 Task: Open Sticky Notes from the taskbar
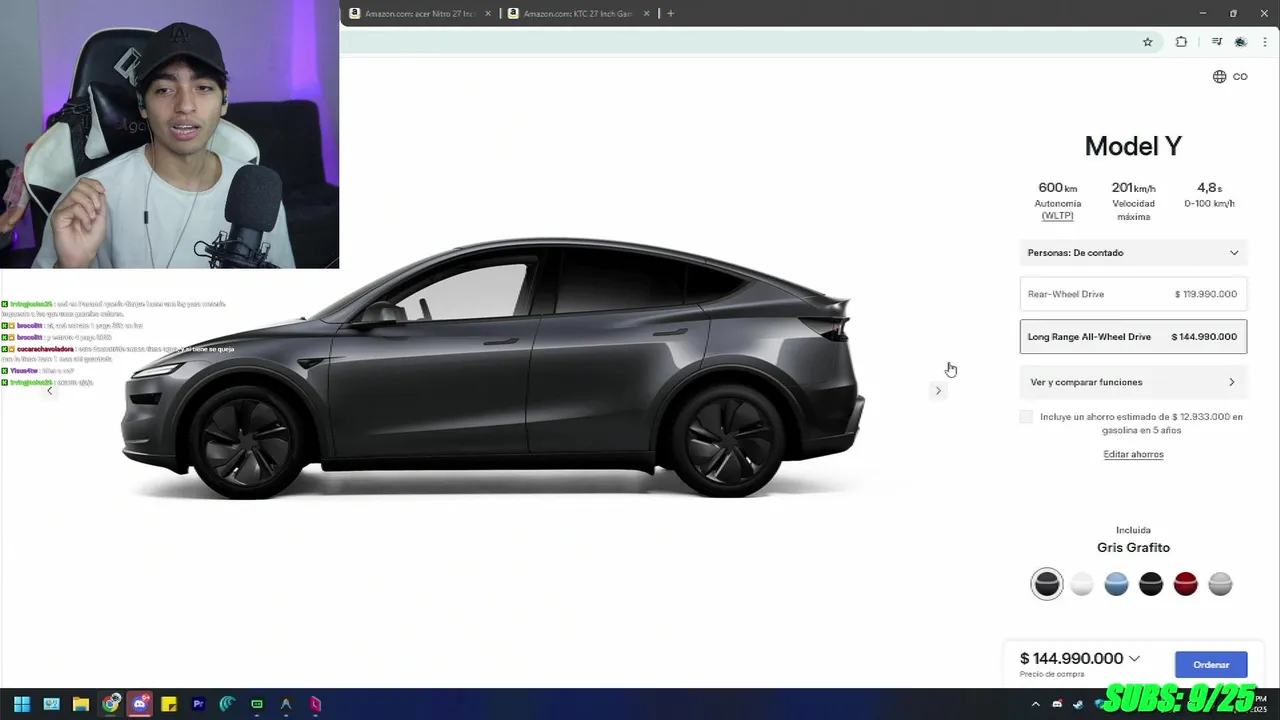[169, 704]
